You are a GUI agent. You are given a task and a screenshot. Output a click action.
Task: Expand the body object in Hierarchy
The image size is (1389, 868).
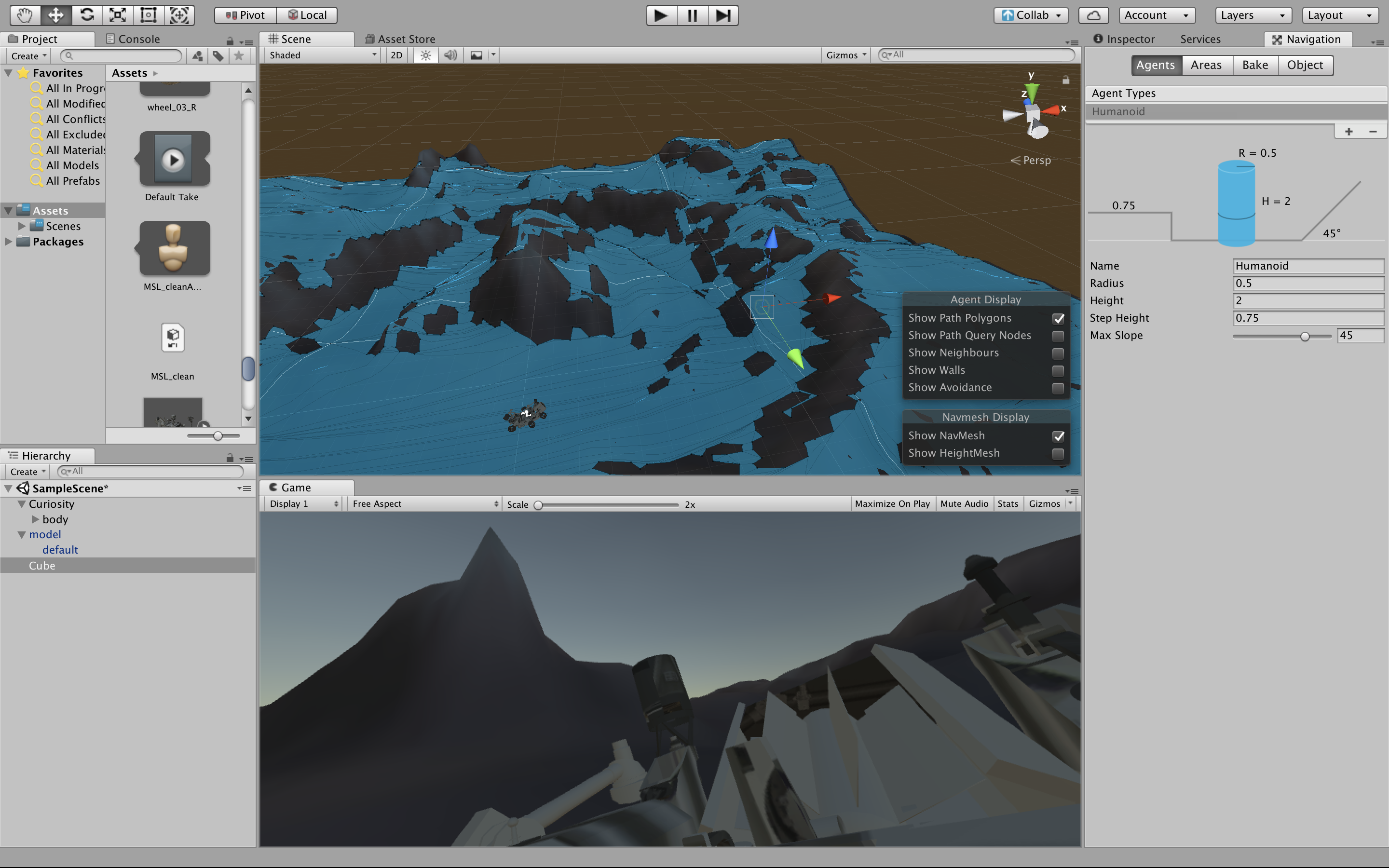pos(36,519)
